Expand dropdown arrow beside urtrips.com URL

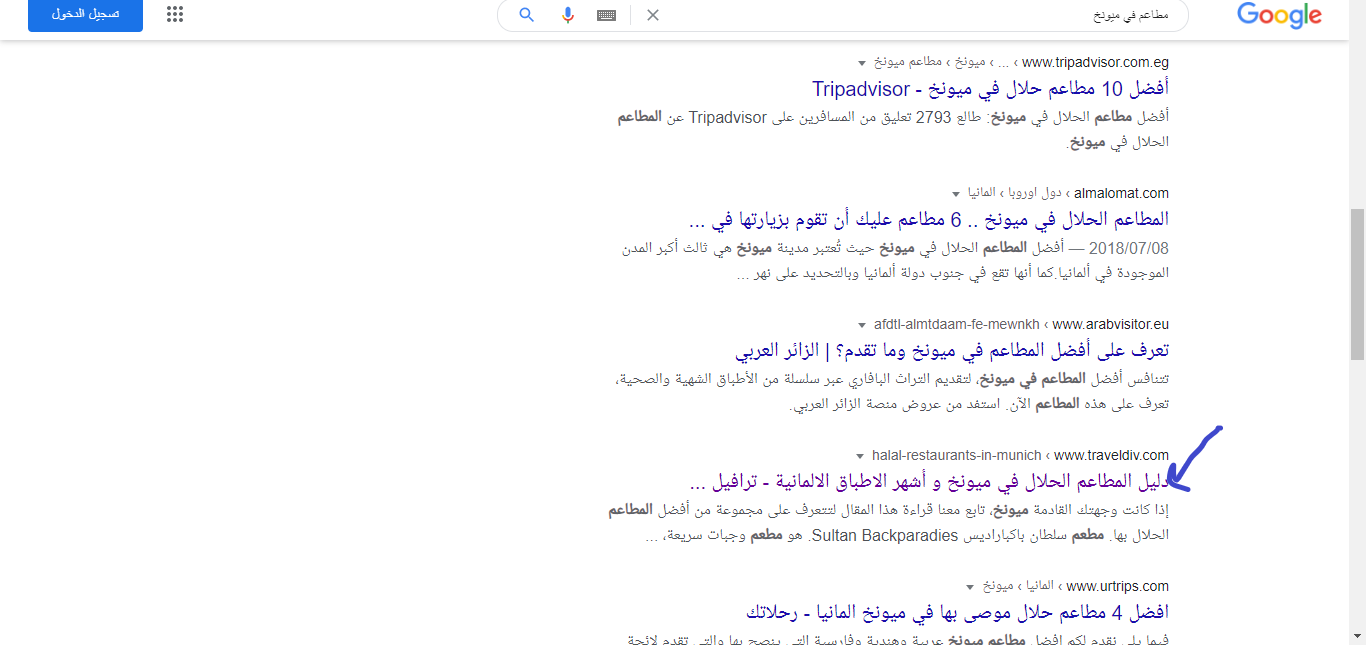pyautogui.click(x=970, y=587)
